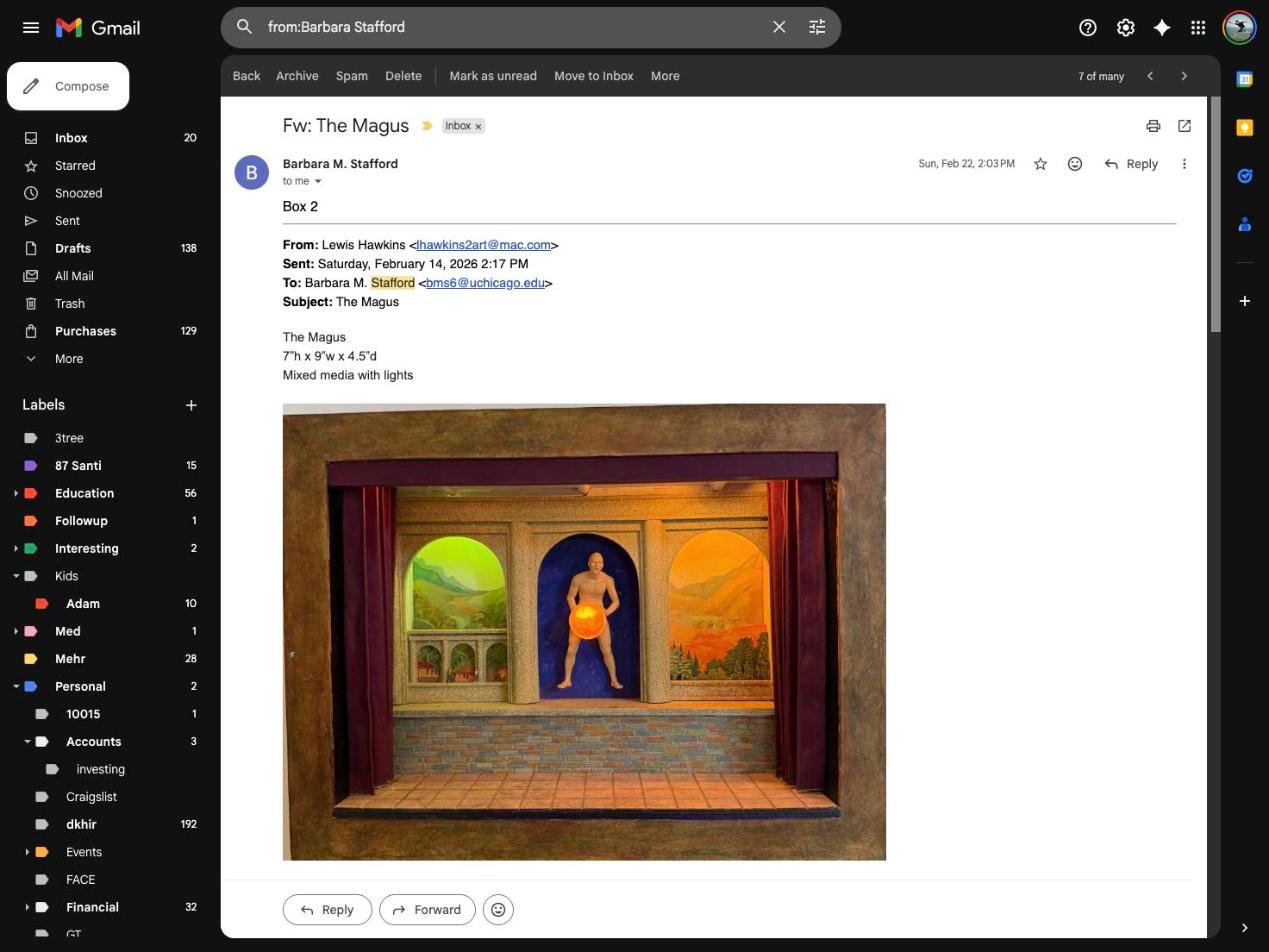Toggle importance marker next to subject
The image size is (1269, 952).
point(427,126)
